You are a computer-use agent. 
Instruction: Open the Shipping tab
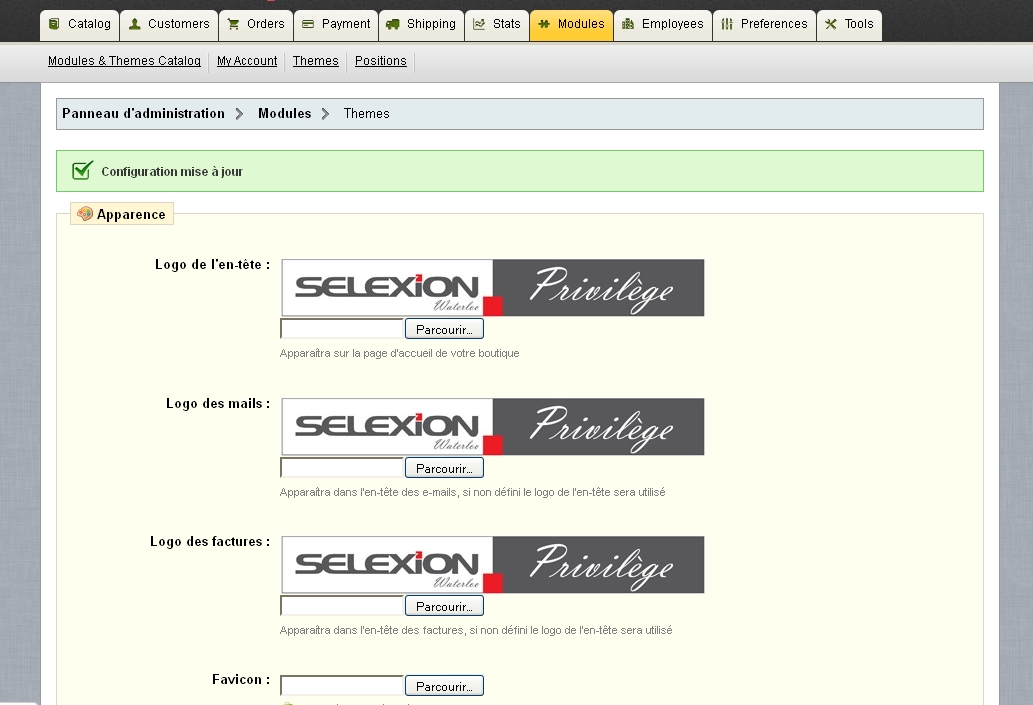point(421,25)
